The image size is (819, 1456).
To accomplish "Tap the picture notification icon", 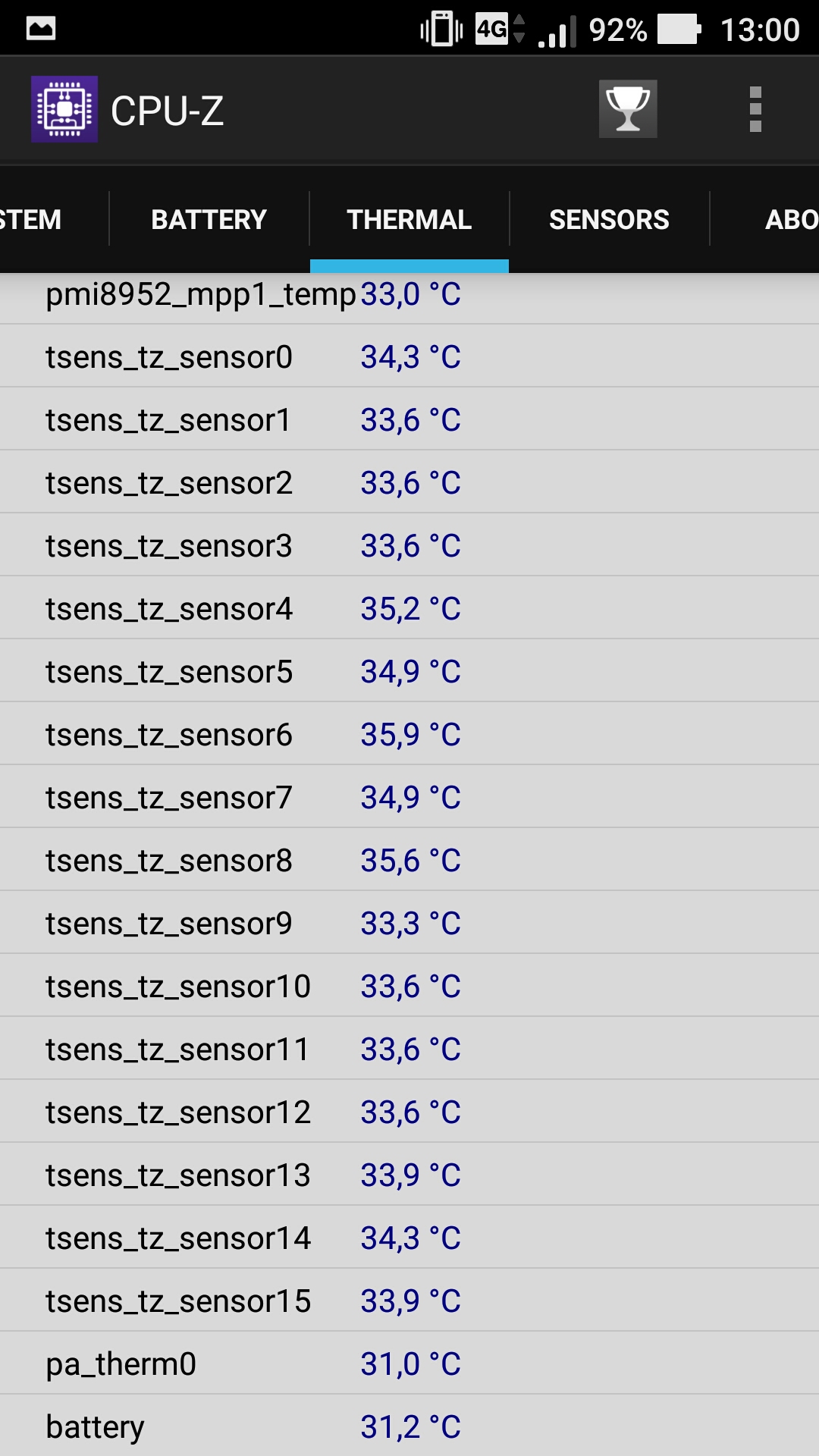I will (41, 29).
